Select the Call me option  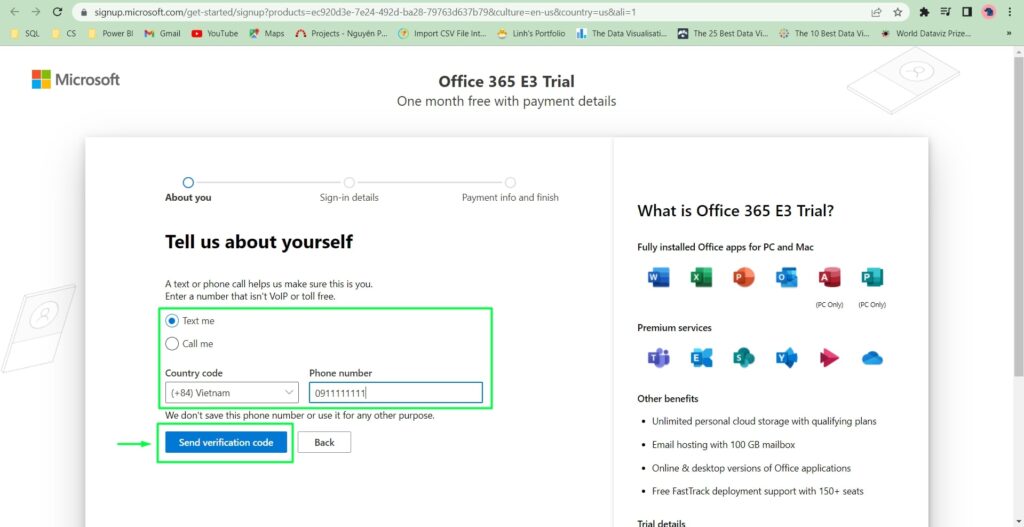(x=172, y=344)
